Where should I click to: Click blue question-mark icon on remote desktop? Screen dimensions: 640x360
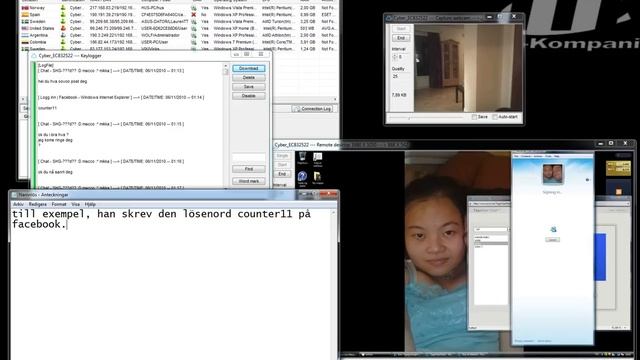(302, 176)
